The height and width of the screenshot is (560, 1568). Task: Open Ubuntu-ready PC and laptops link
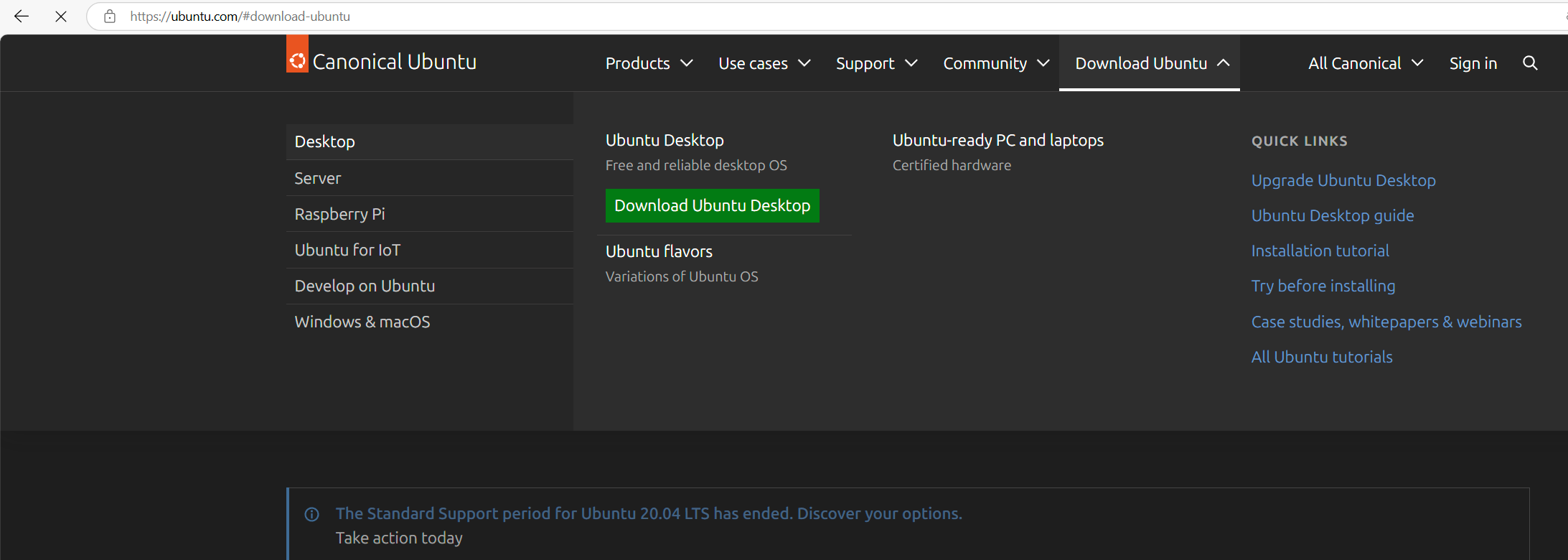(x=998, y=140)
